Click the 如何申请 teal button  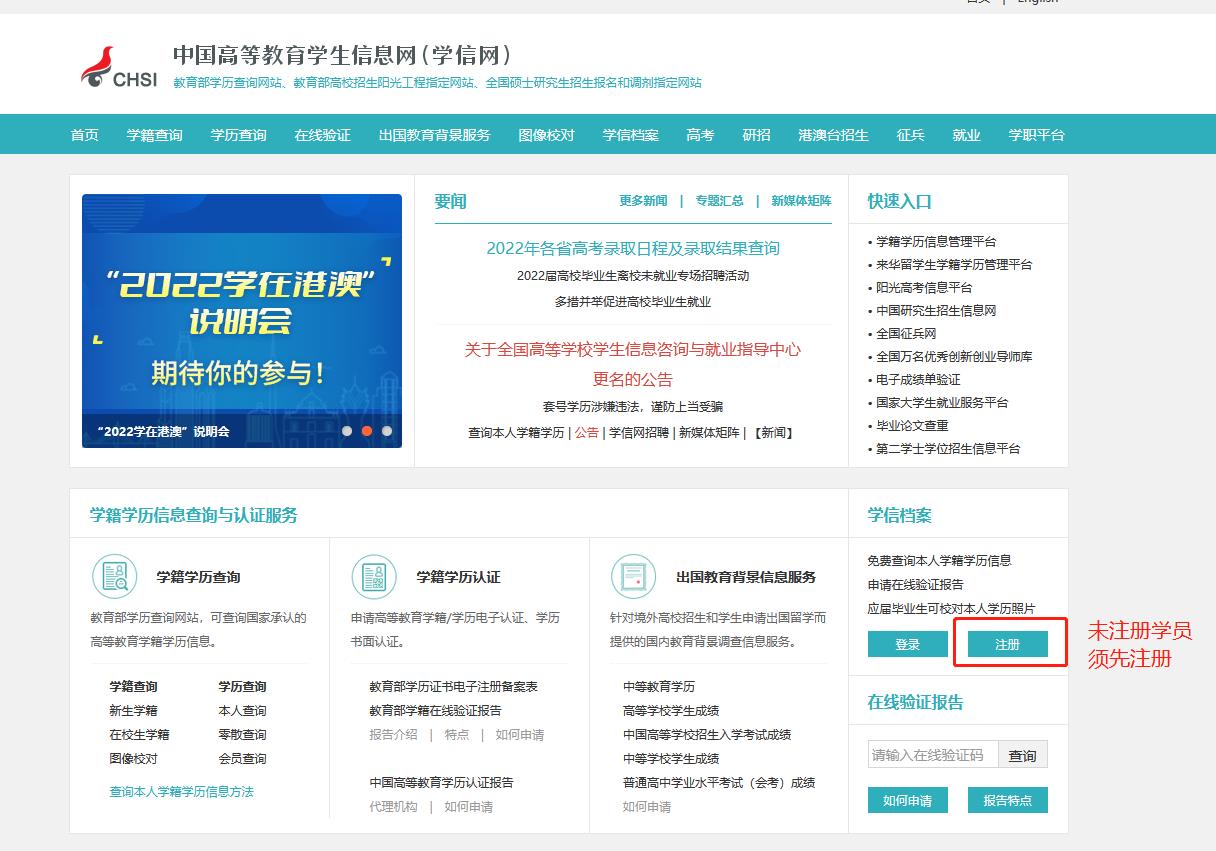coord(908,800)
